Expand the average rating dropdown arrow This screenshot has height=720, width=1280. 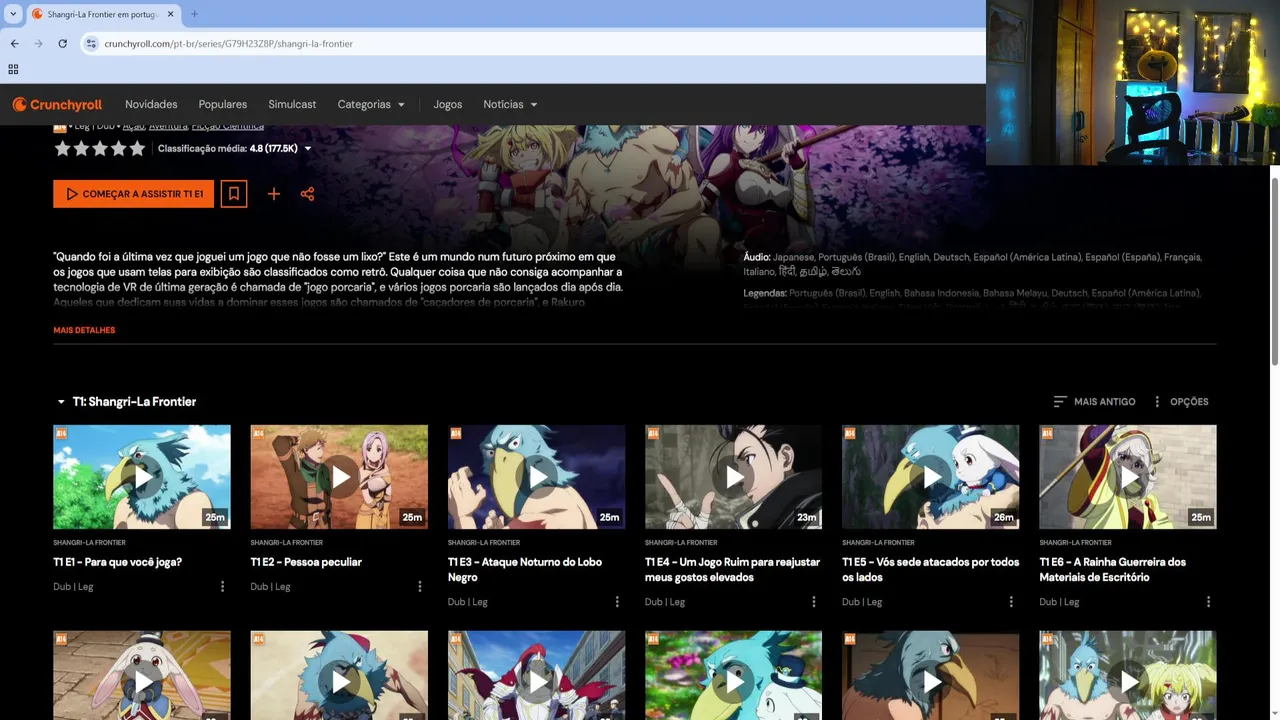coord(308,149)
